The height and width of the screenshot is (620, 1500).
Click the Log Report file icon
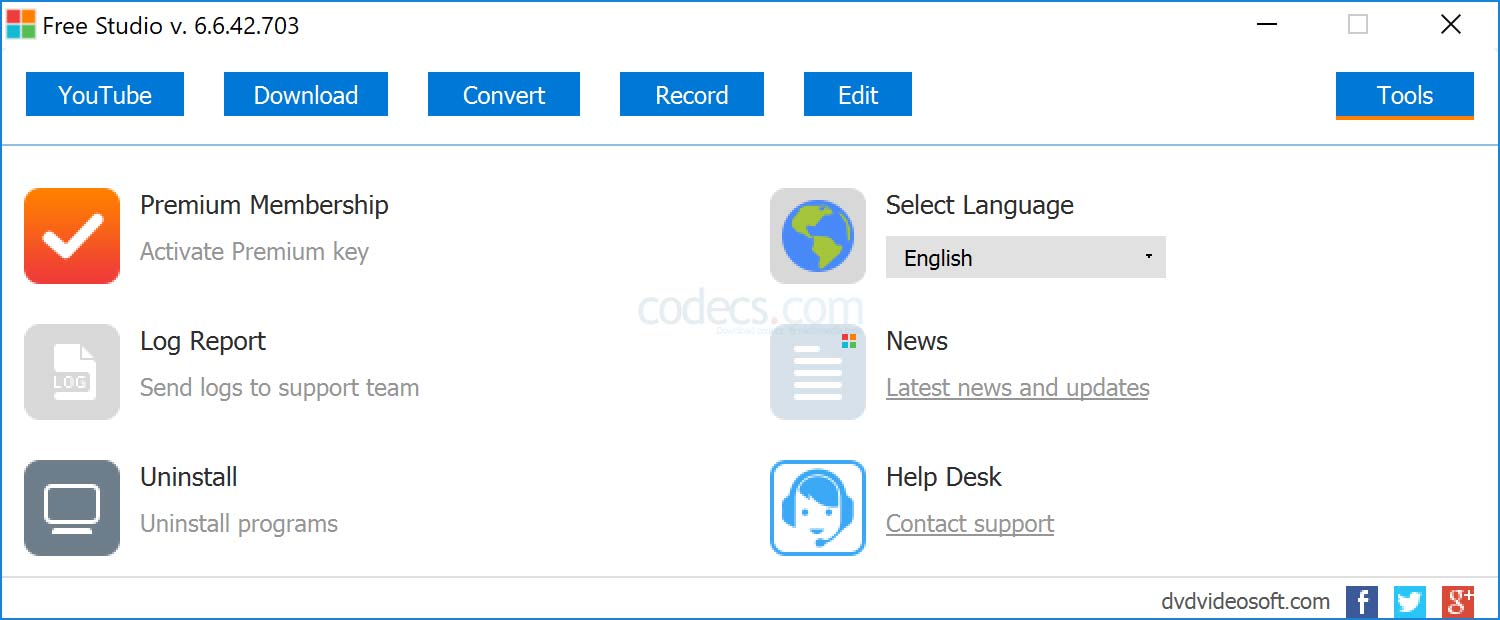coord(72,372)
